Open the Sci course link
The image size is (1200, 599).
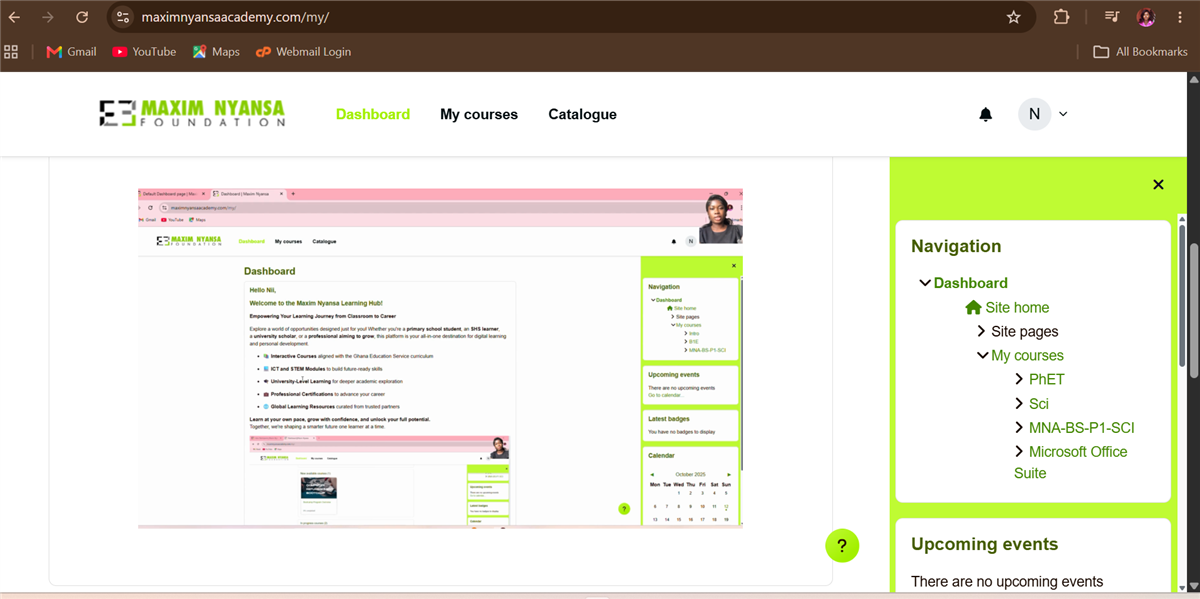click(x=1039, y=403)
